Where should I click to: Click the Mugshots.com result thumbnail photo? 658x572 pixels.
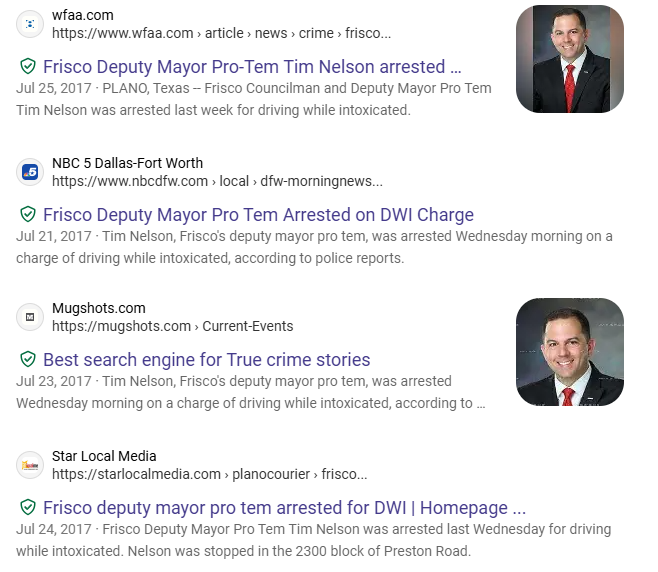569,352
